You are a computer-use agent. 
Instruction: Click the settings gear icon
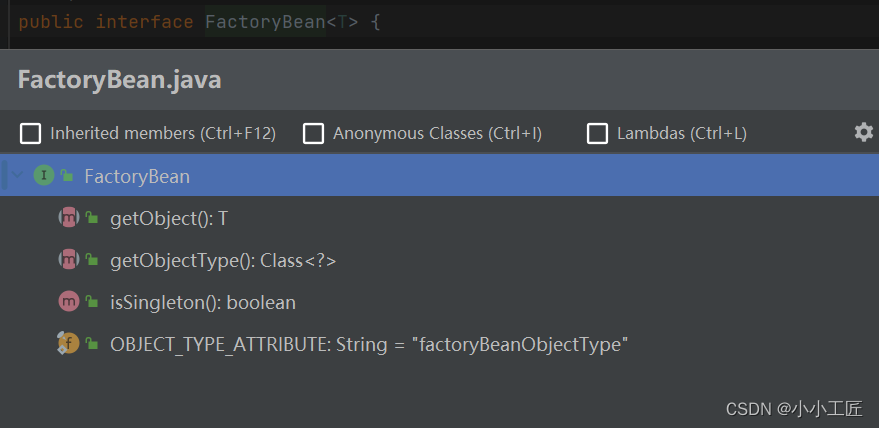click(x=863, y=132)
